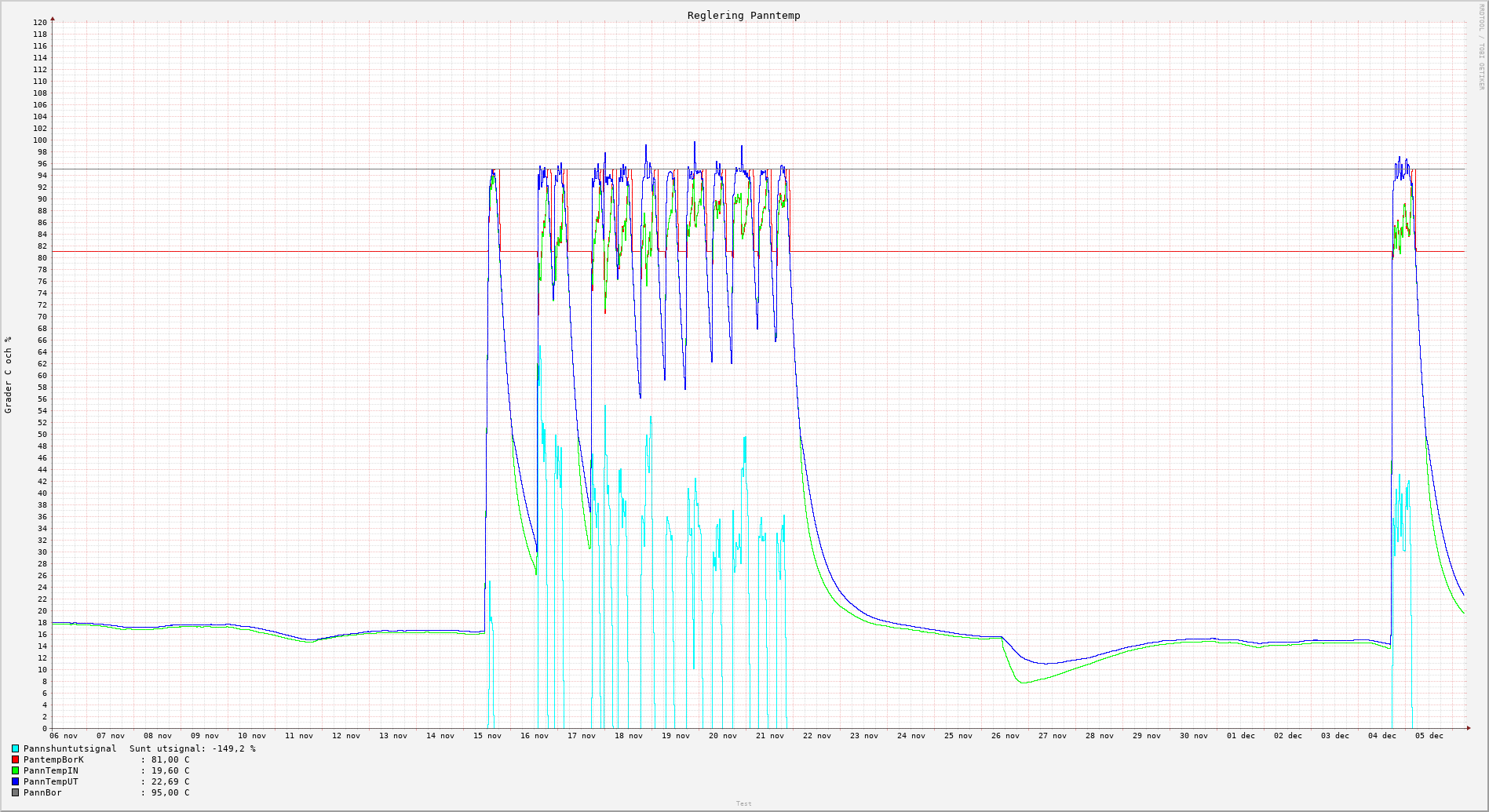This screenshot has height=812, width=1489.
Task: Click the 120 value on Y-axis
Action: (x=40, y=23)
